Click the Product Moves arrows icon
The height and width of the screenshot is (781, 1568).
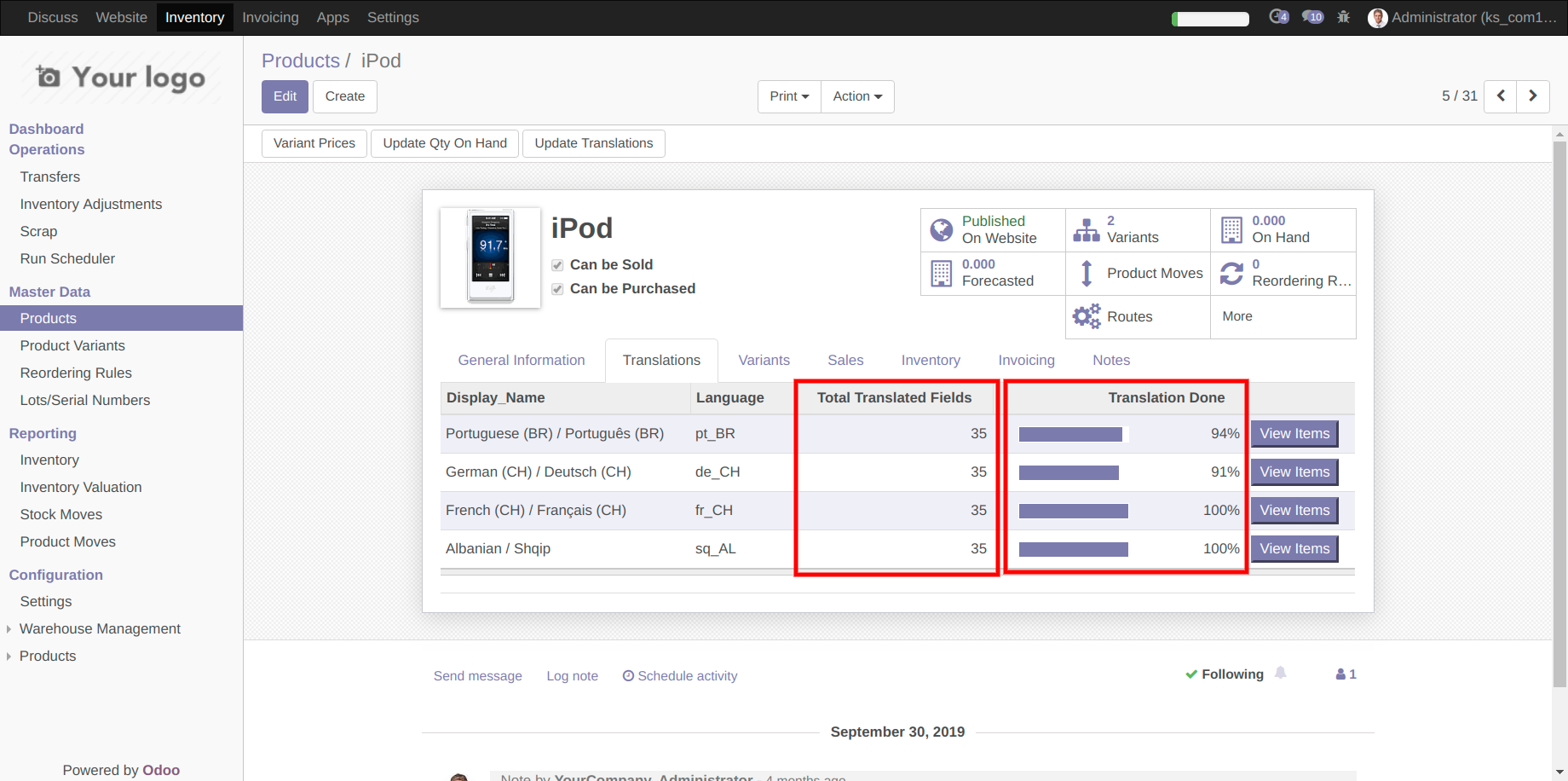click(1087, 274)
